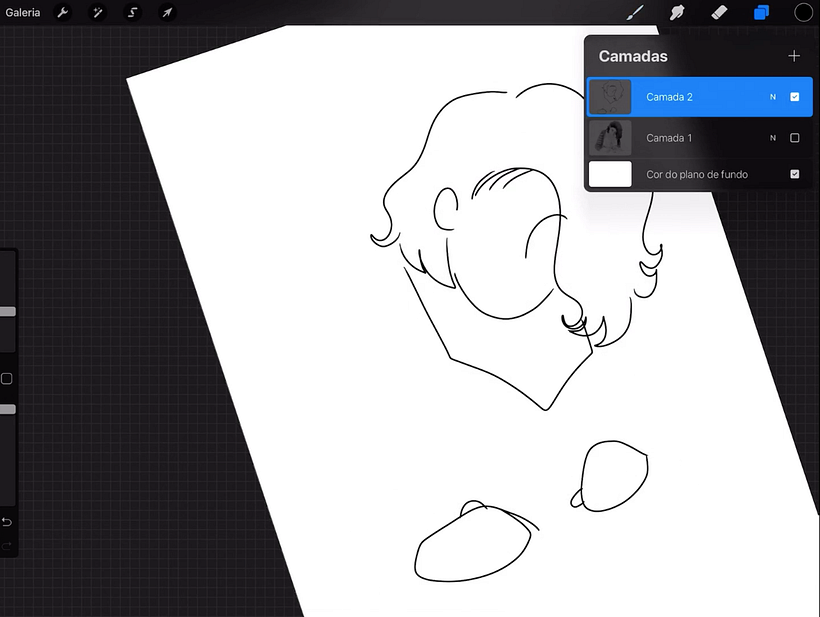Viewport: 820px width, 617px height.
Task: Activate the Transform arrow tool
Action: pos(167,12)
